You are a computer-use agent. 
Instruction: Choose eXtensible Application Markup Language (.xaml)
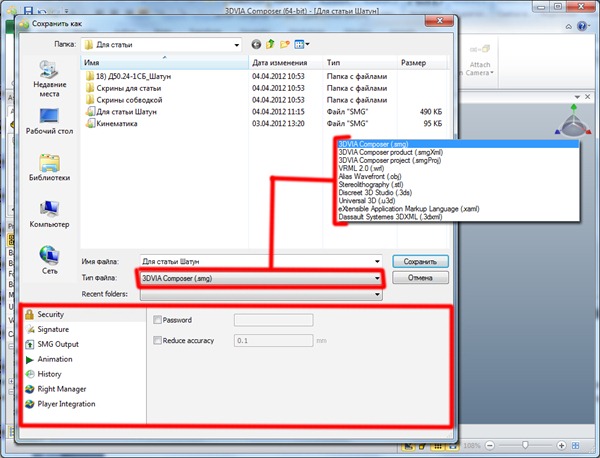pyautogui.click(x=458, y=209)
